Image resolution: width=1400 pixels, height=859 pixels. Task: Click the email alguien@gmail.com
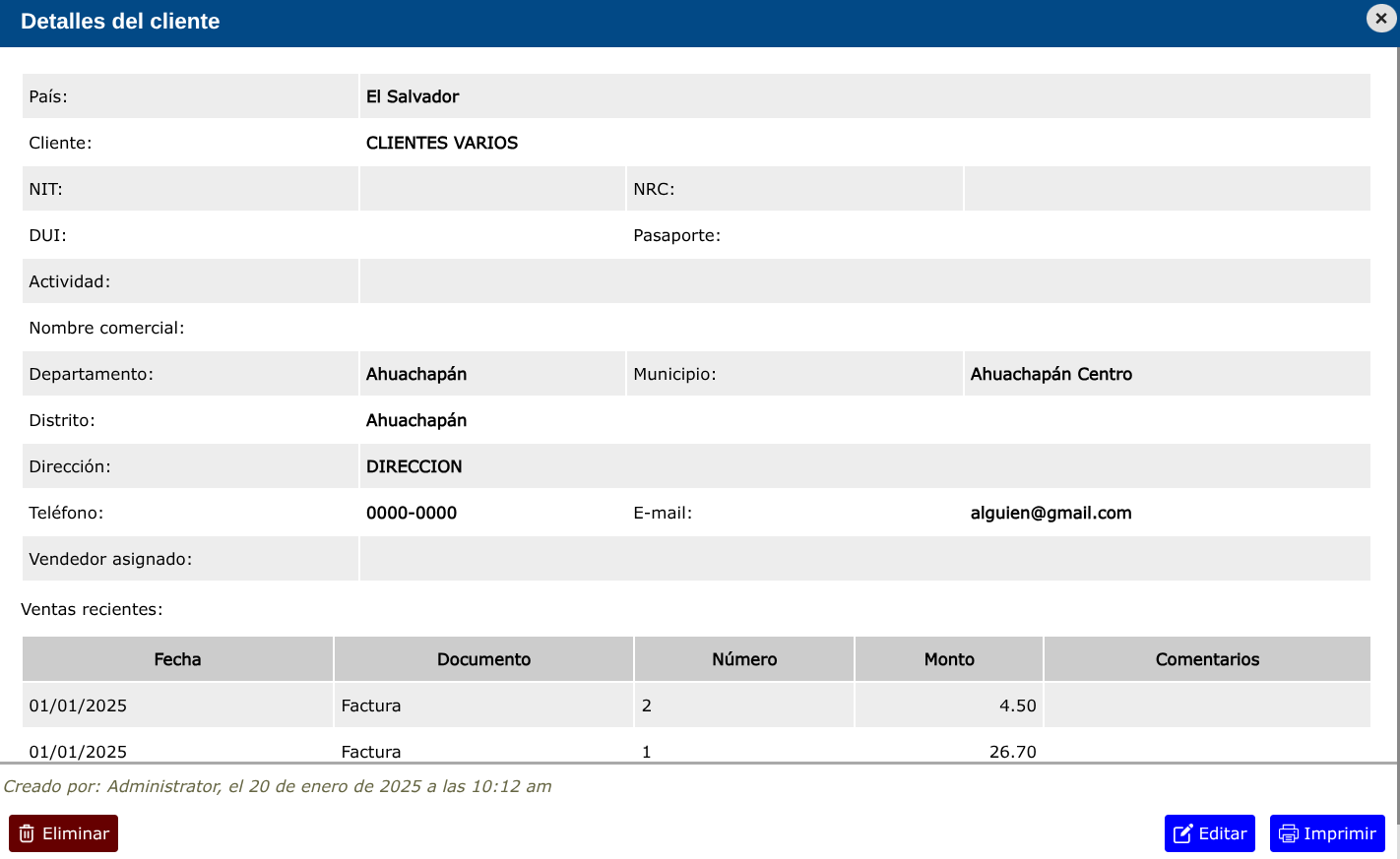coord(1051,513)
